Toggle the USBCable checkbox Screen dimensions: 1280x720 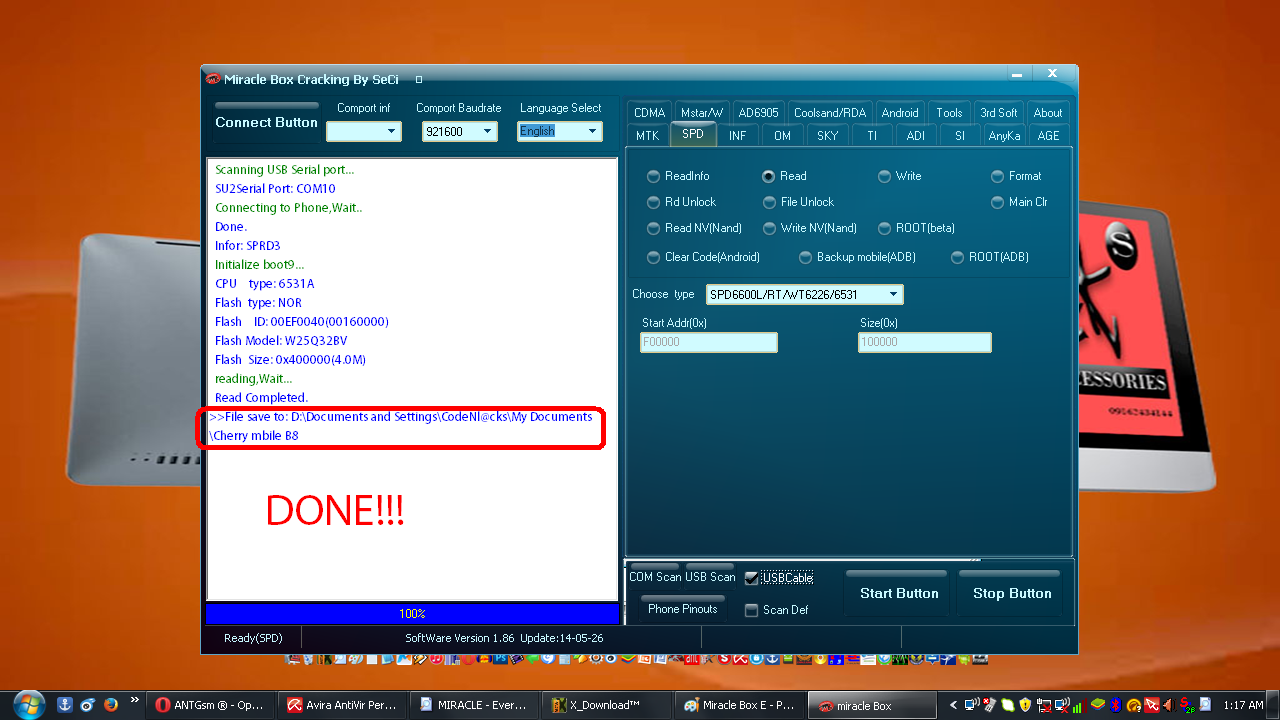click(x=752, y=578)
